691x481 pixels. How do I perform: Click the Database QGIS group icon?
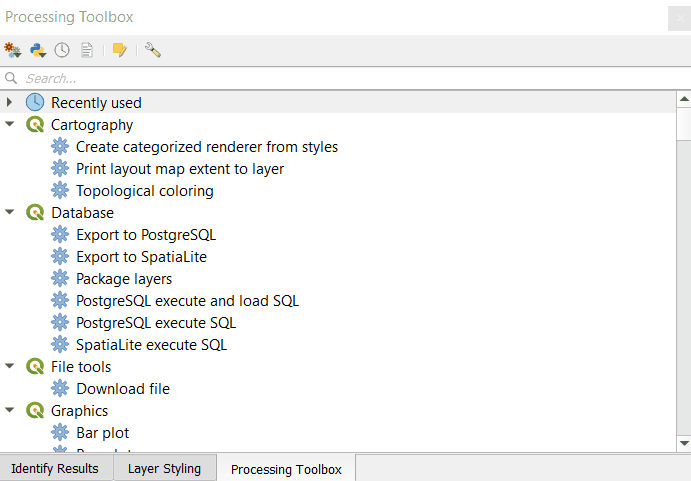[x=35, y=213]
